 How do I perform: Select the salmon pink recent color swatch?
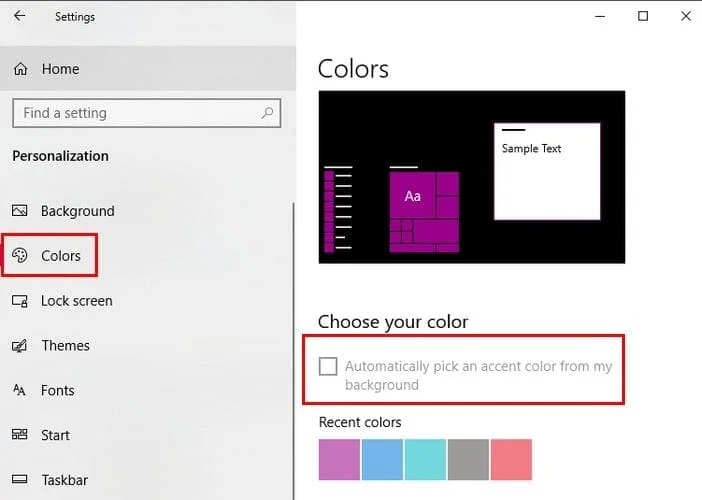pos(511,460)
